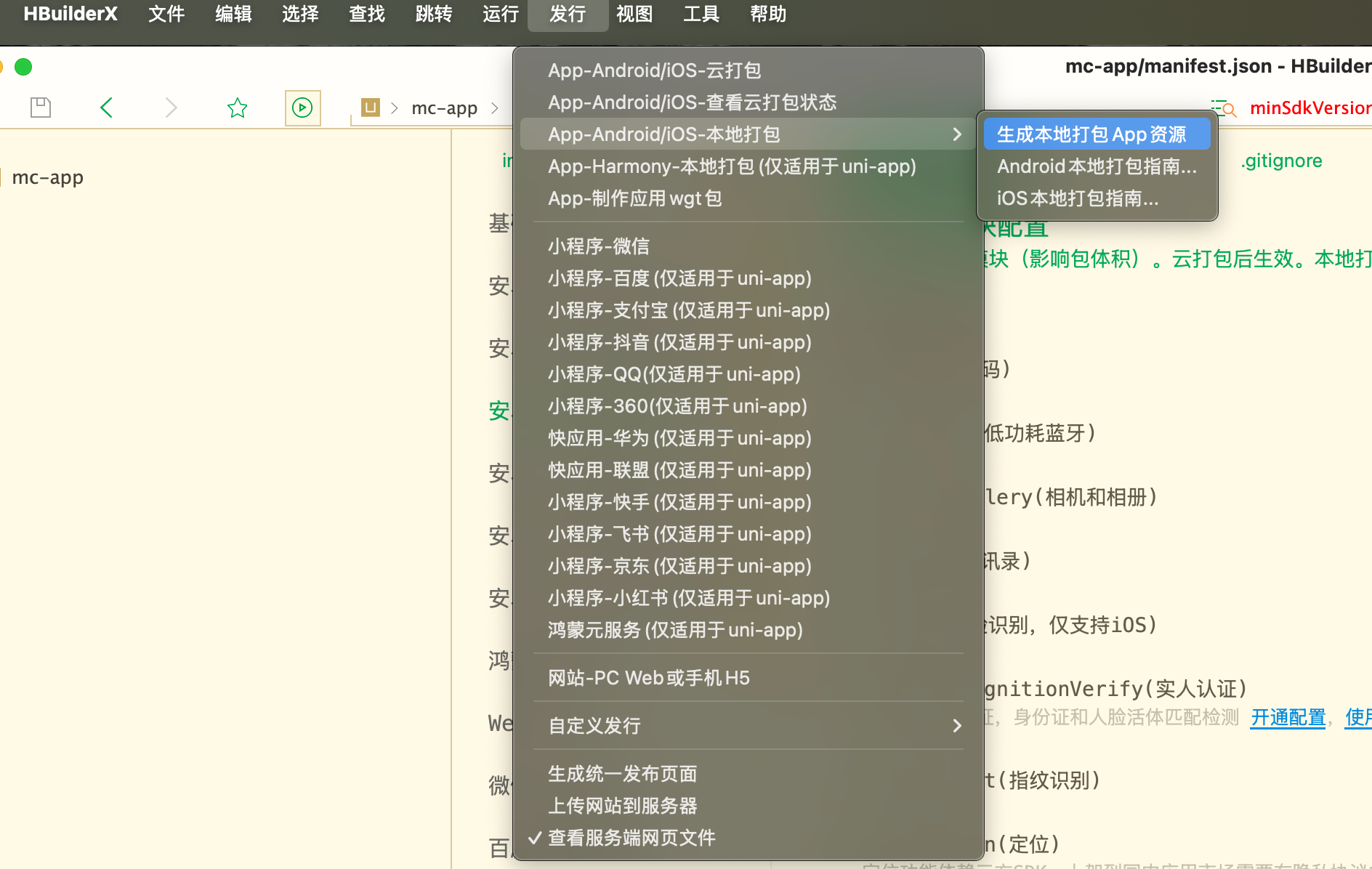This screenshot has width=1372, height=869.
Task: Click the run play button icon
Action: (x=302, y=108)
